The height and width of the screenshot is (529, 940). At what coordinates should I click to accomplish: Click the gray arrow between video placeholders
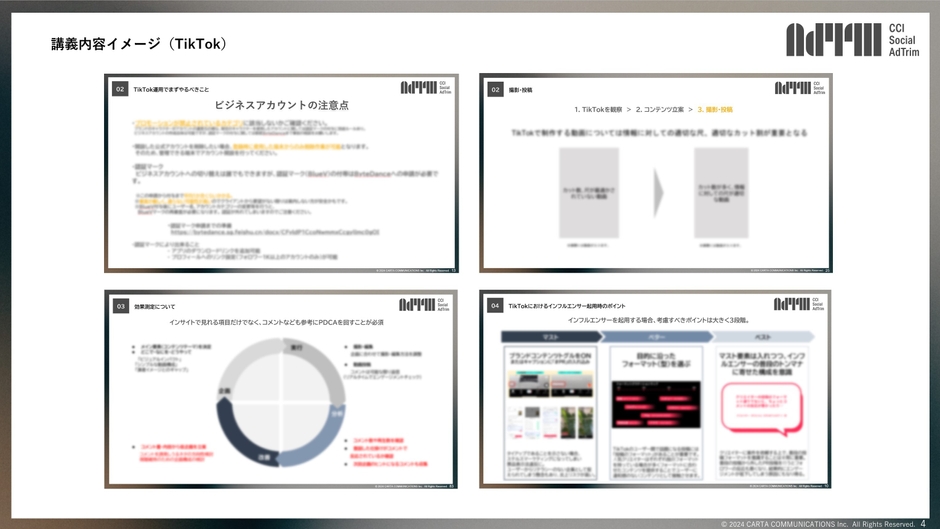tap(658, 193)
